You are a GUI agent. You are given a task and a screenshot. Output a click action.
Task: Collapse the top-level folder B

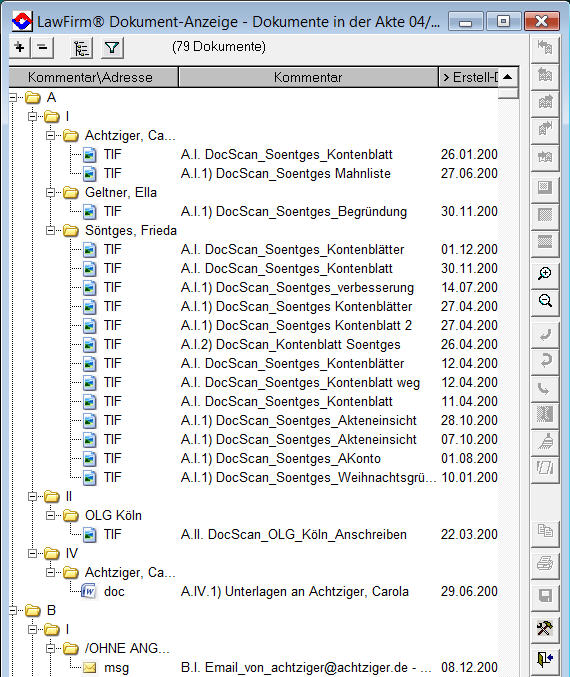13,611
